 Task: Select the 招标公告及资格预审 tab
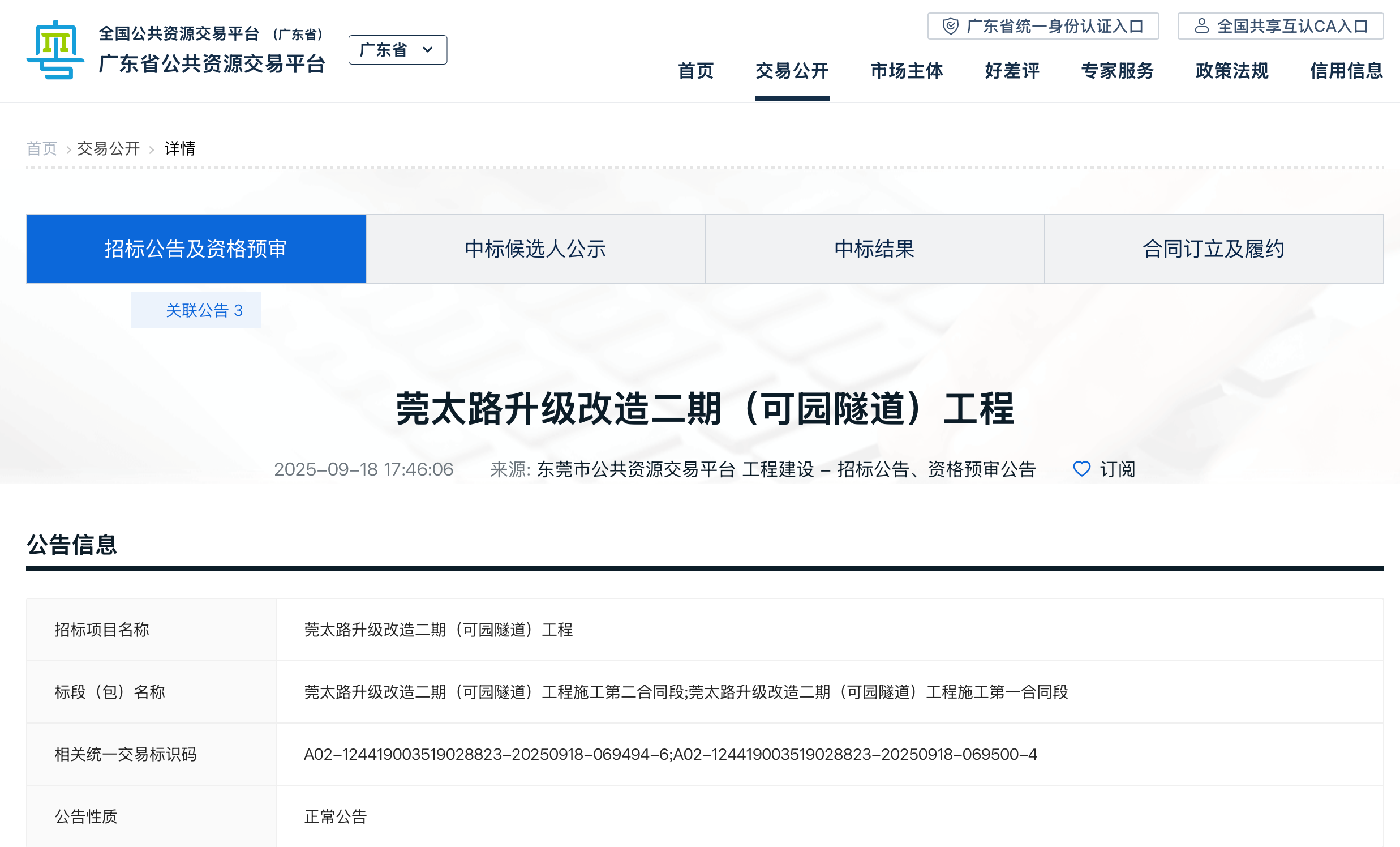(196, 249)
